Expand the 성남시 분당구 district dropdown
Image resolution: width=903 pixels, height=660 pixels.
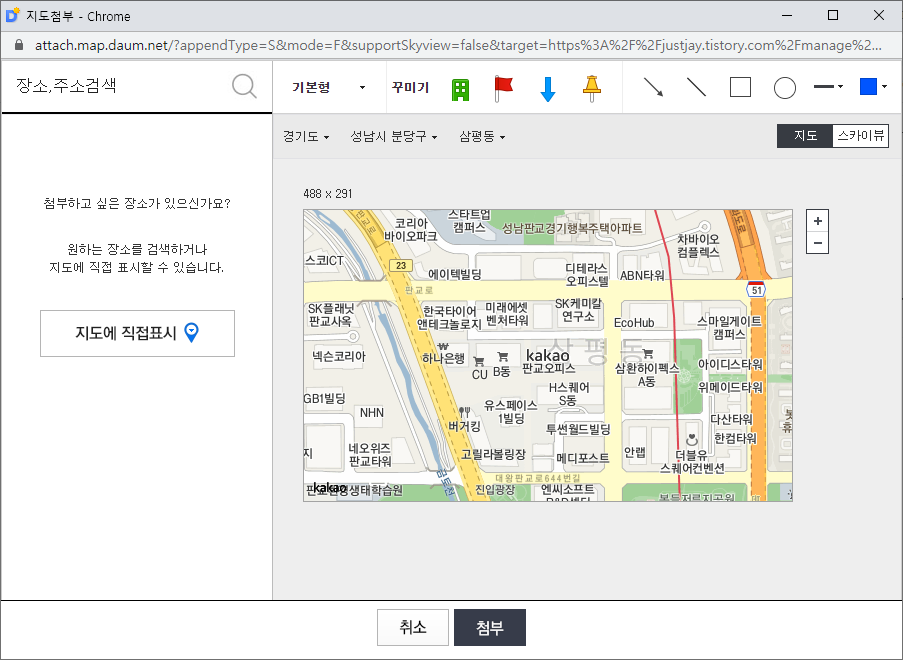[394, 136]
